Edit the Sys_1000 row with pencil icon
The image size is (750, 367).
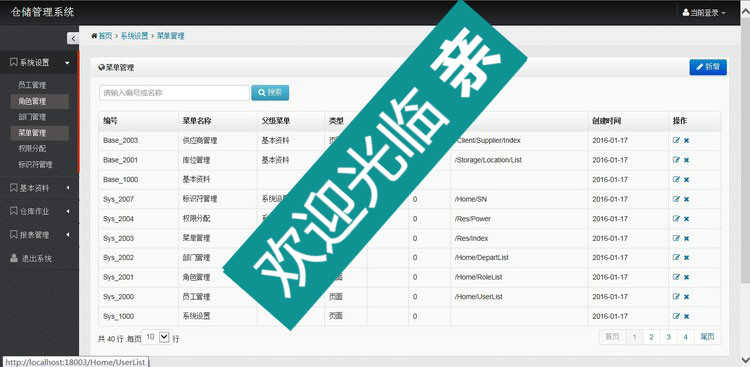676,316
